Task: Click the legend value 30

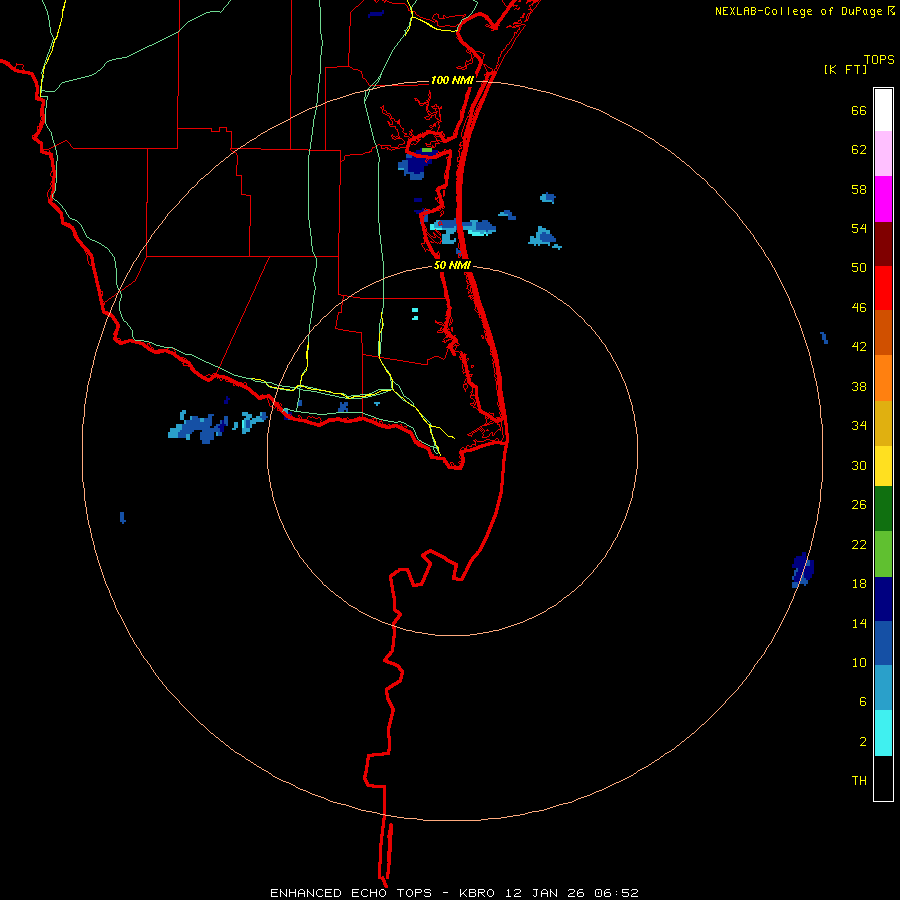Action: pos(859,465)
